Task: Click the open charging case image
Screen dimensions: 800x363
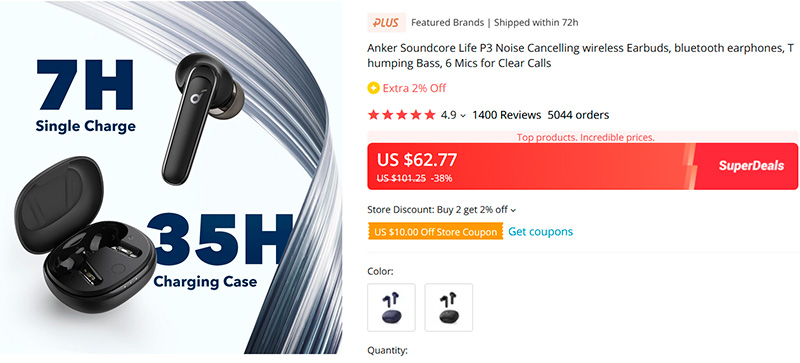Action: click(85, 235)
